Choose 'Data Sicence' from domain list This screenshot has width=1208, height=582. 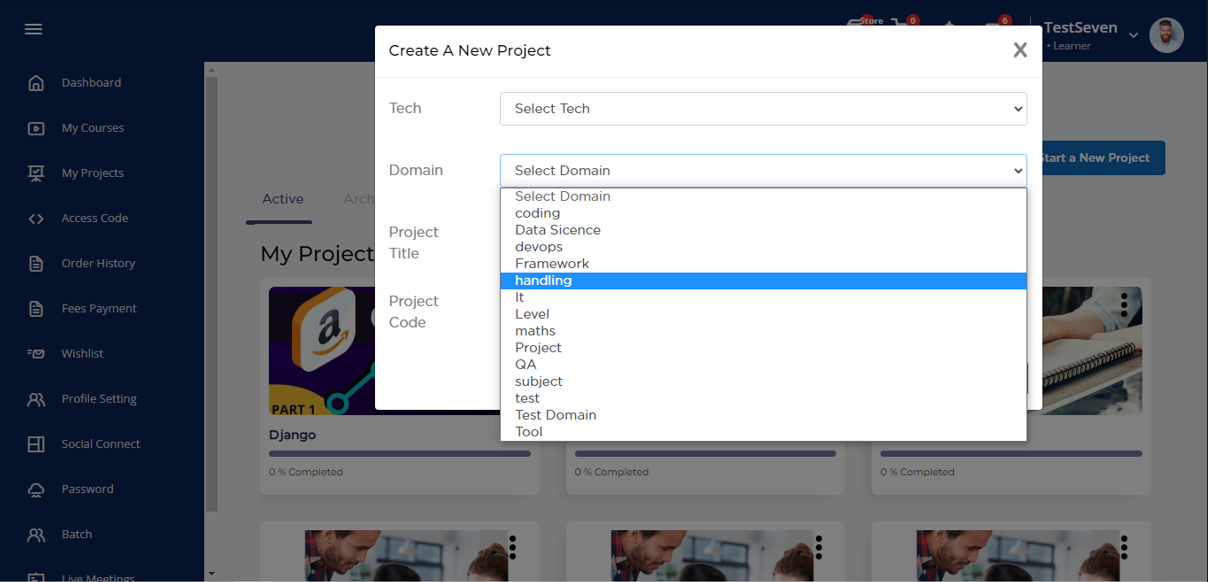pyautogui.click(x=557, y=230)
